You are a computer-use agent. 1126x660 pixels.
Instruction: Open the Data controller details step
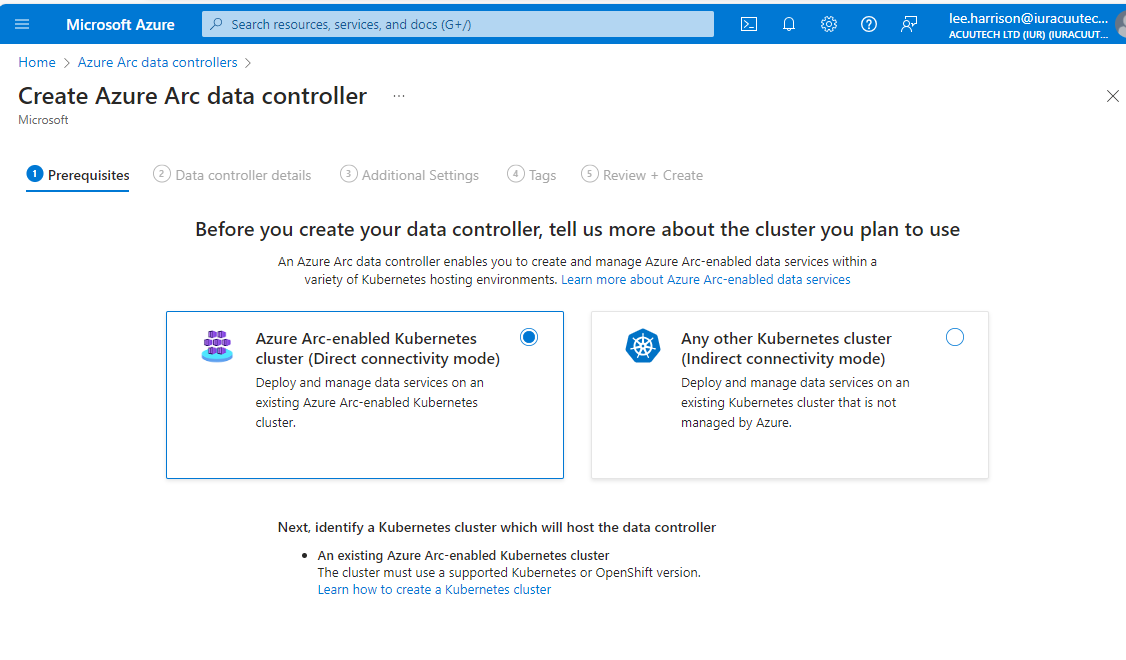point(232,174)
